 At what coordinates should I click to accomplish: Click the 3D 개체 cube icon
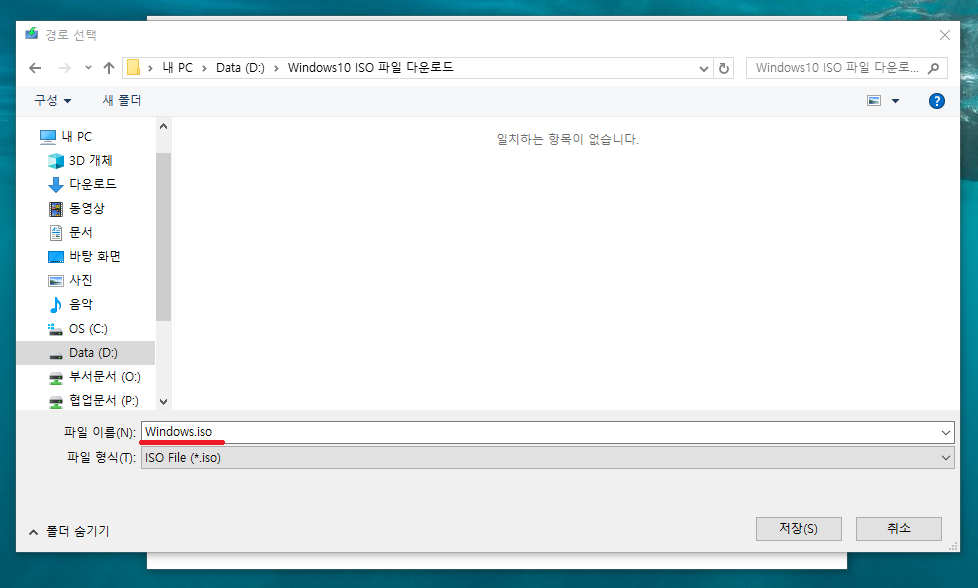(56, 161)
